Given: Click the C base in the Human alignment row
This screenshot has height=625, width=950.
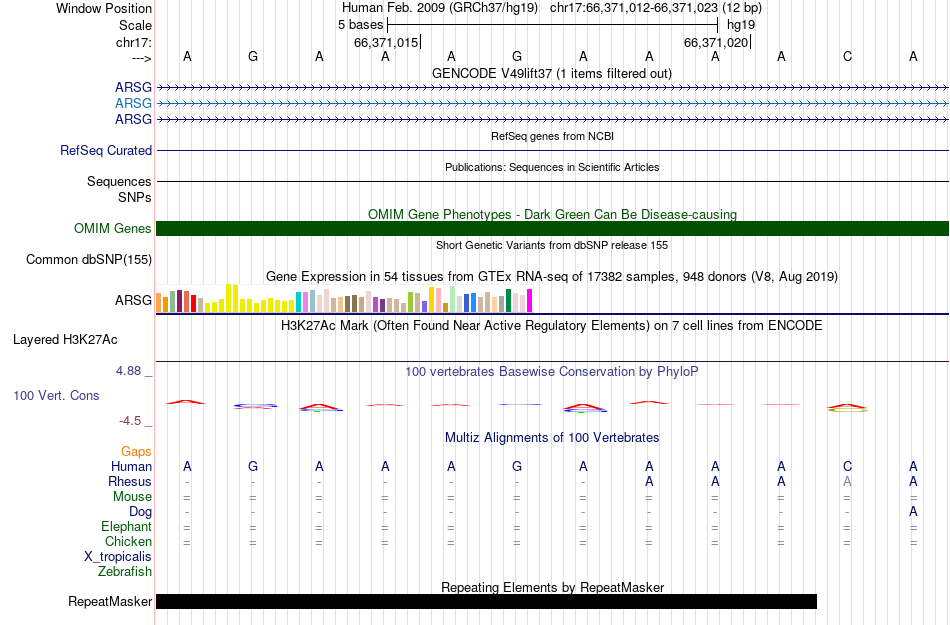Looking at the screenshot, I should [x=847, y=466].
